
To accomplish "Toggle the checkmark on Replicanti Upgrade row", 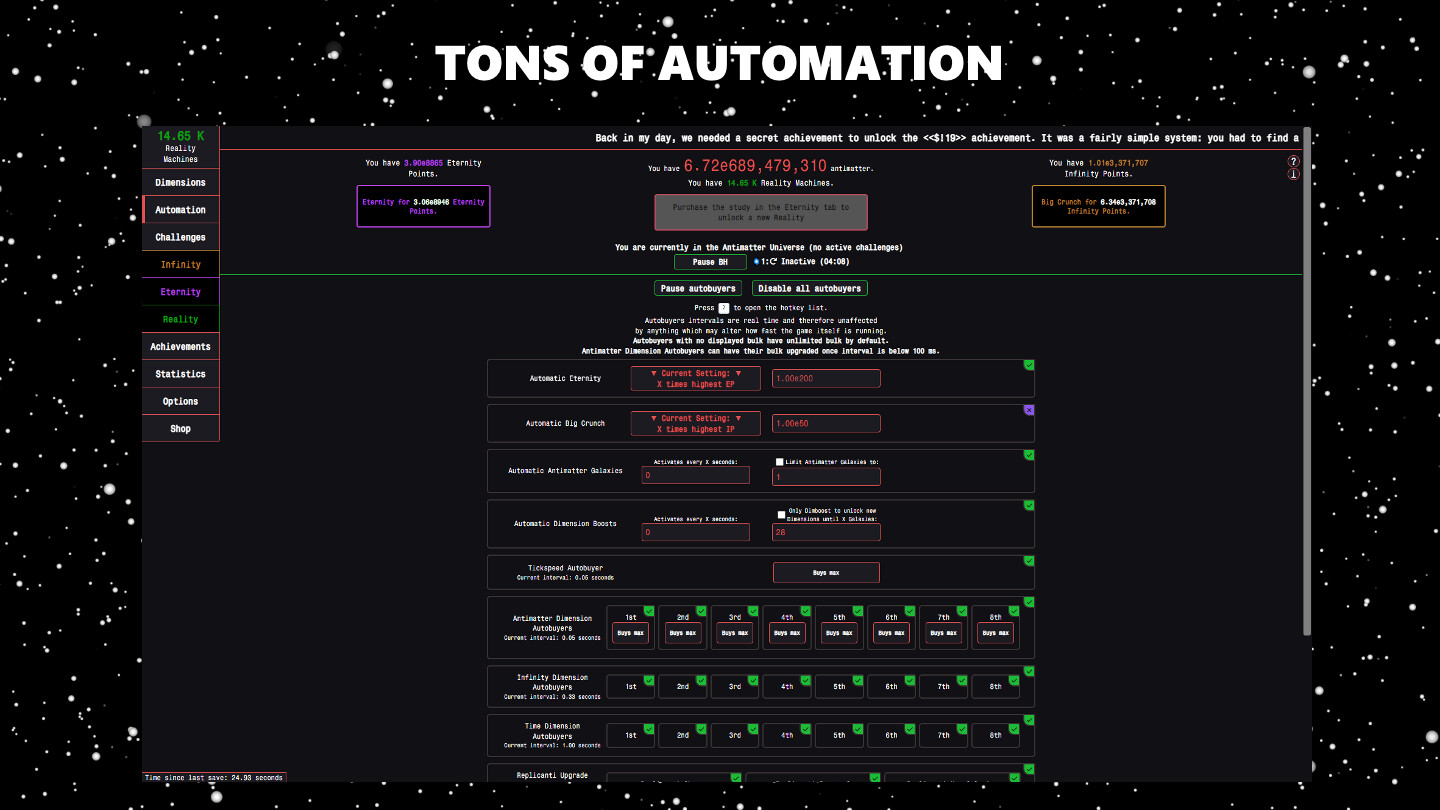I will pyautogui.click(x=1028, y=768).
